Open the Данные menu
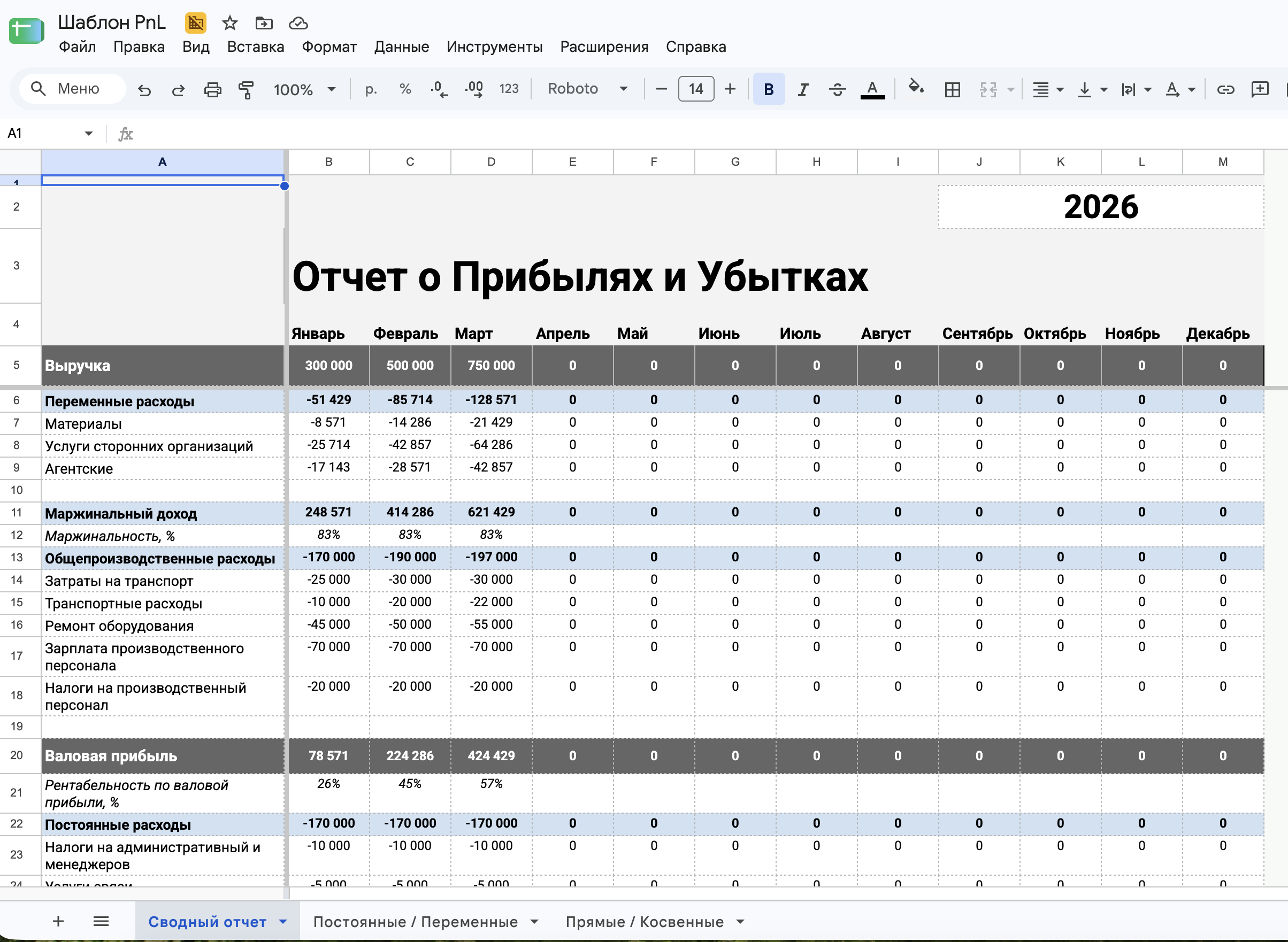1288x942 pixels. click(402, 47)
